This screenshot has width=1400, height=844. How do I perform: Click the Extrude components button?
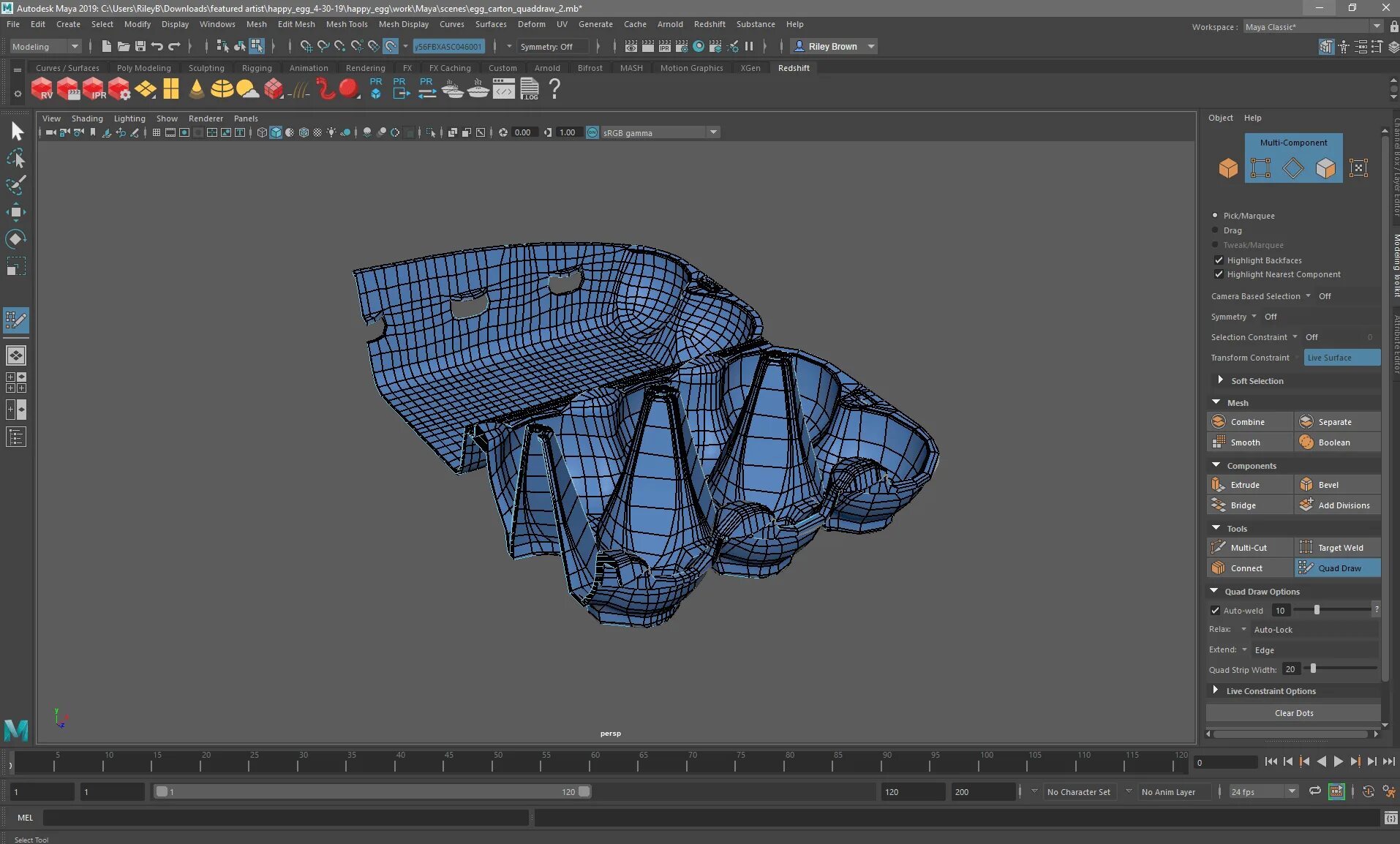(x=1244, y=485)
